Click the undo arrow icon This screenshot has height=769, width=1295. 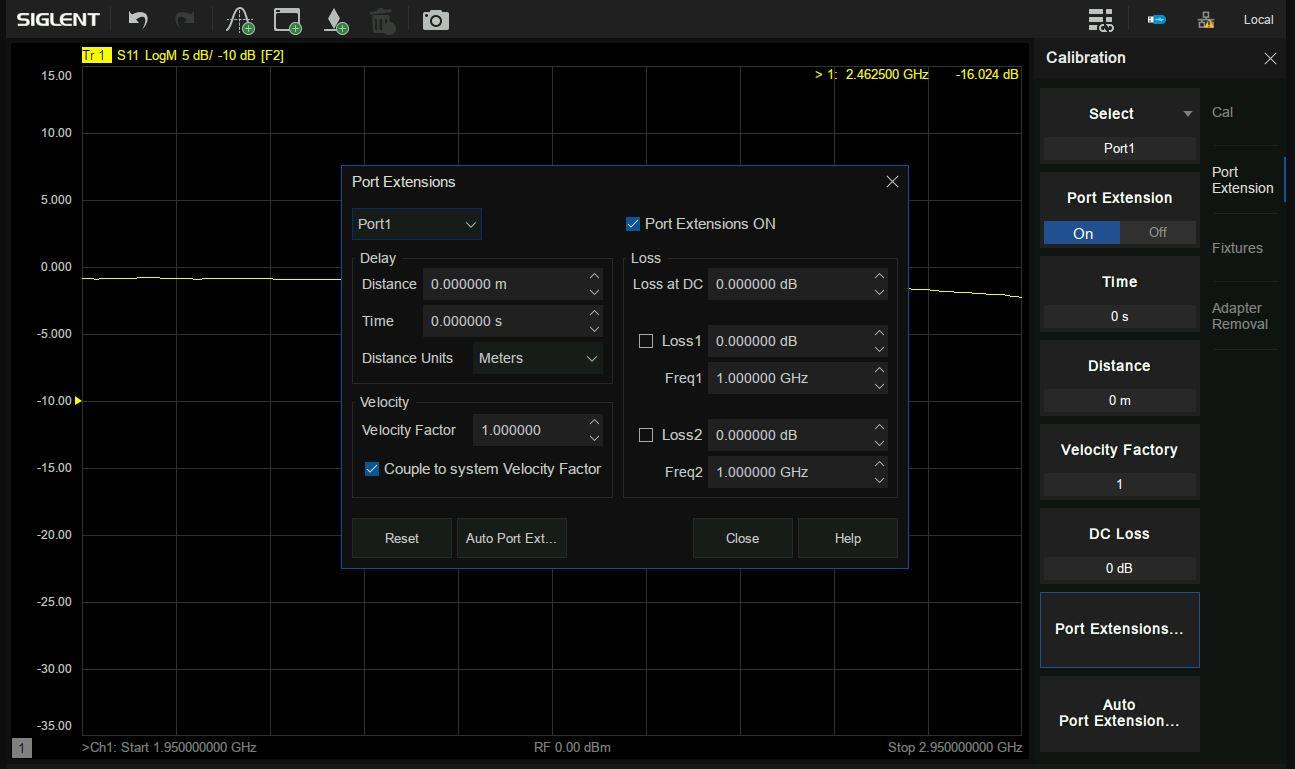138,19
